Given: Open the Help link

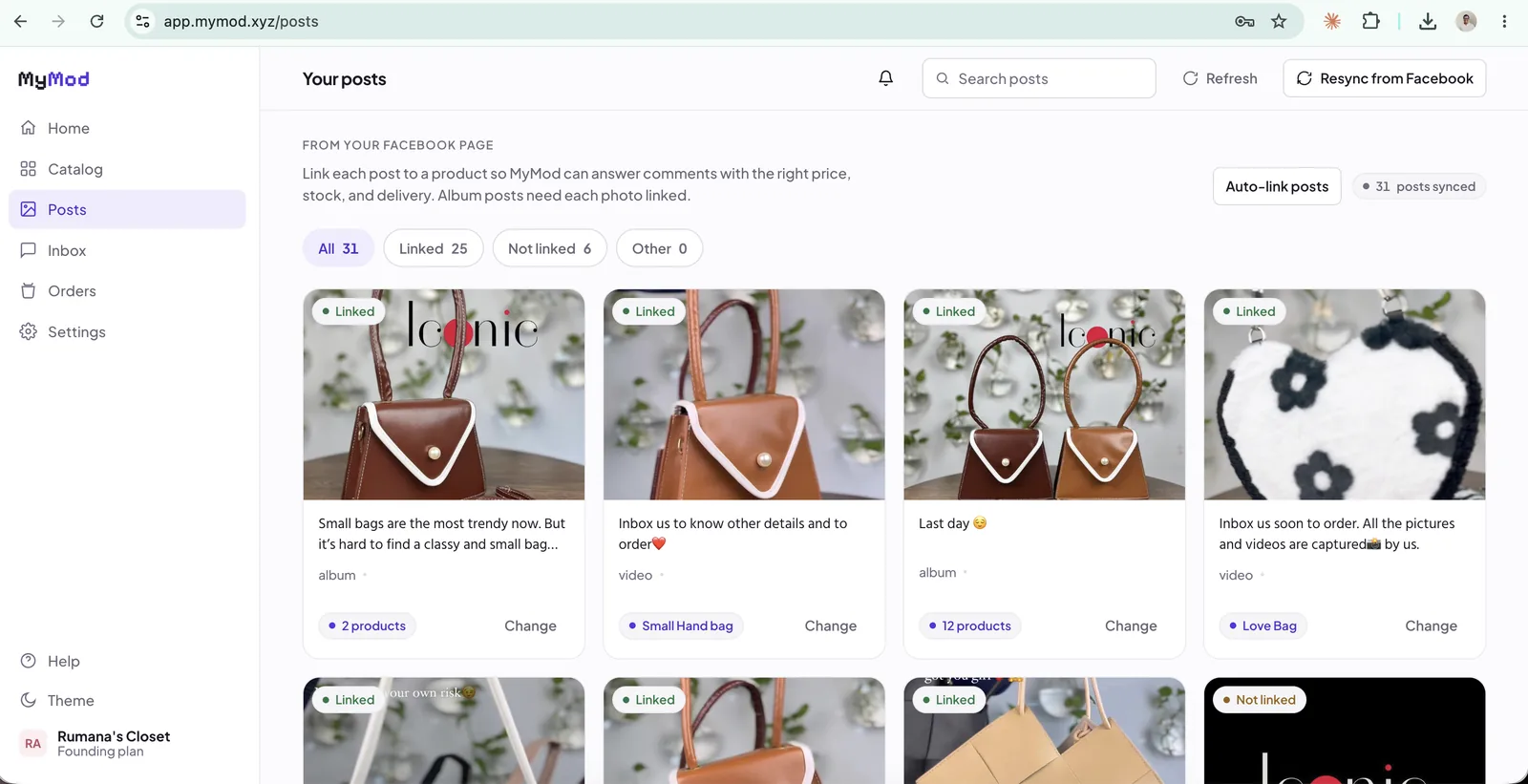Looking at the screenshot, I should [127, 661].
